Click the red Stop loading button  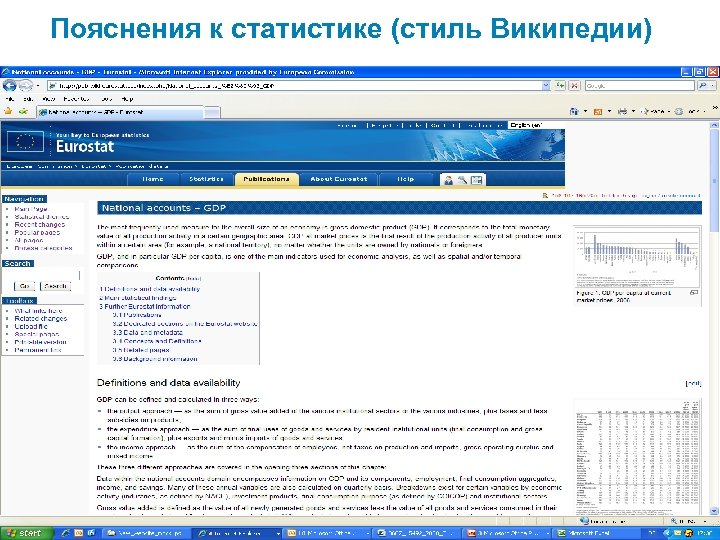pos(574,85)
